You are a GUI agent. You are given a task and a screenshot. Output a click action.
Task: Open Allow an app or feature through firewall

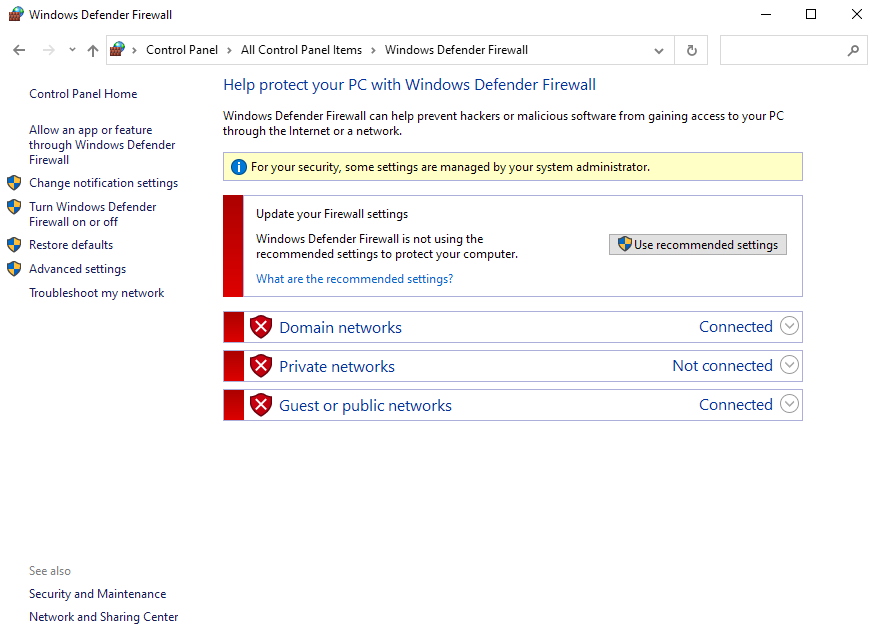pyautogui.click(x=102, y=145)
